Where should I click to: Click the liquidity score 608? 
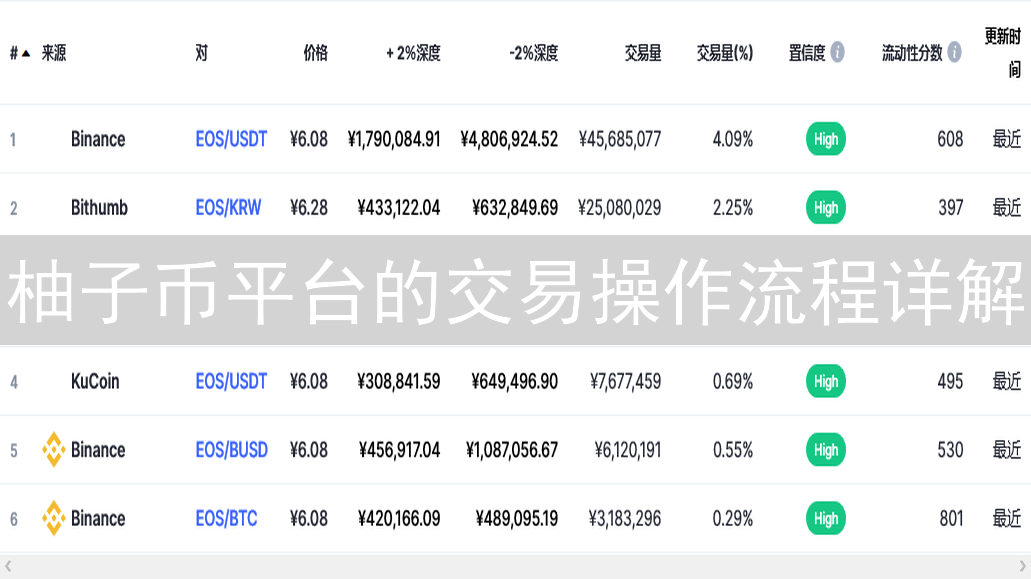pos(950,139)
